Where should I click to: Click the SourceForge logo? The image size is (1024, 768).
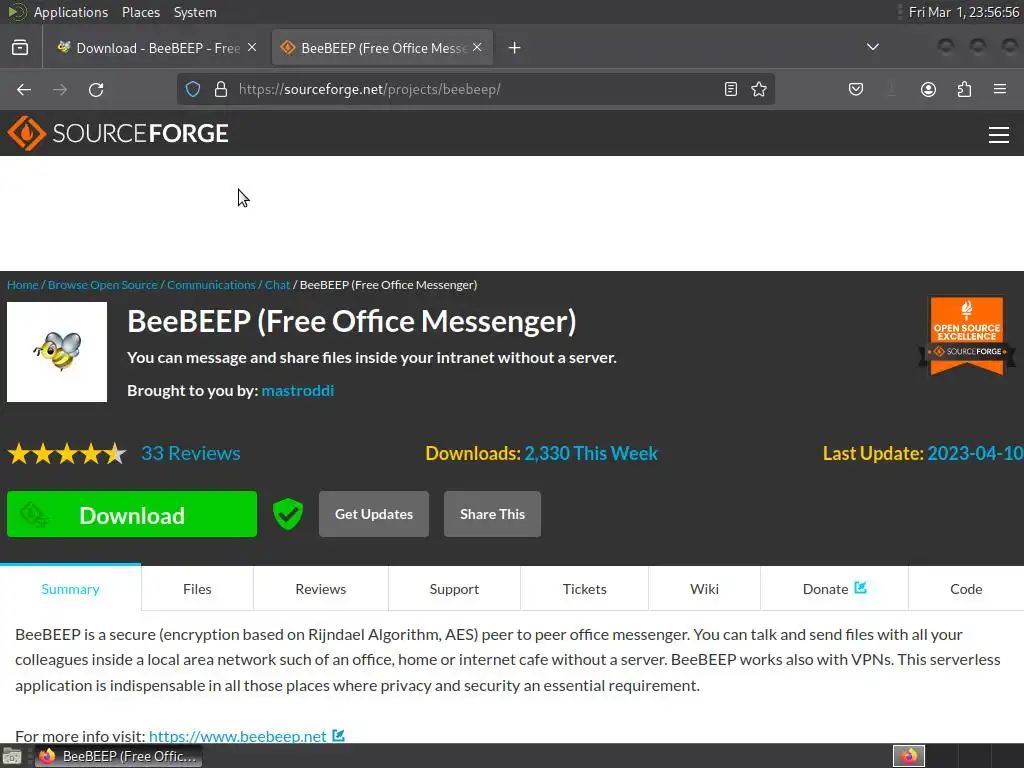coord(118,133)
